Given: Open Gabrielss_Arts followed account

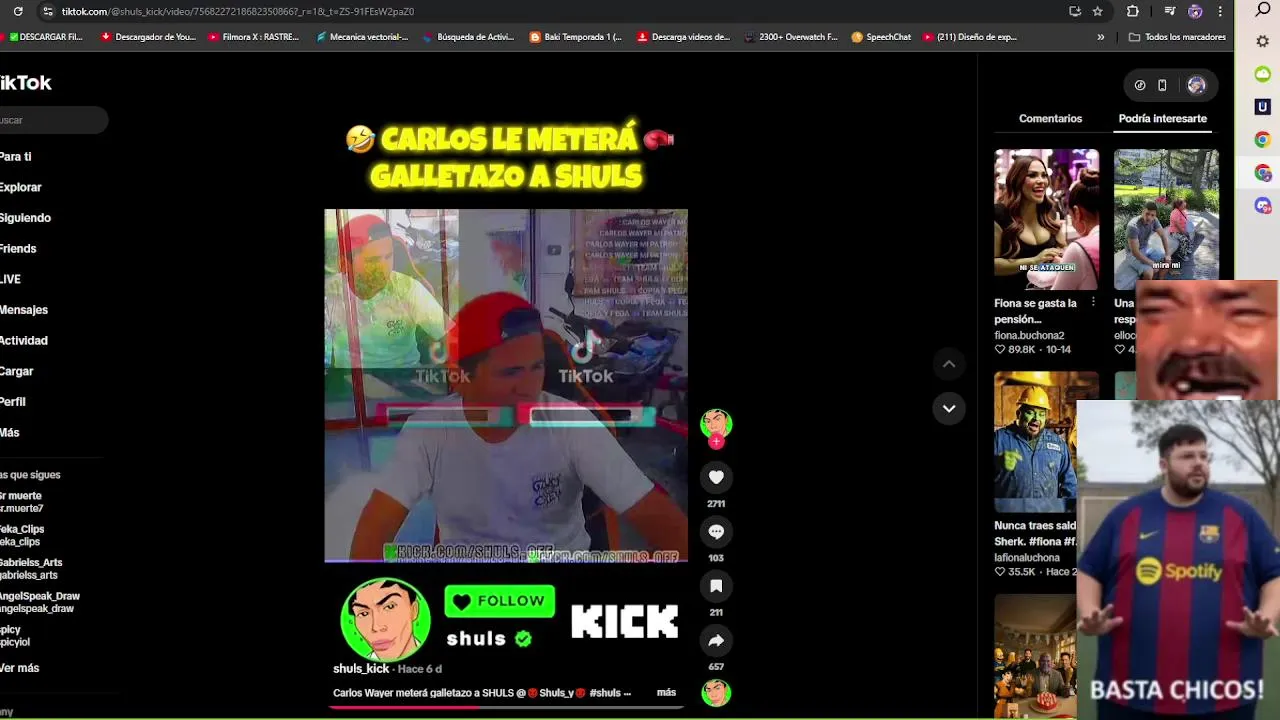Looking at the screenshot, I should pyautogui.click(x=31, y=569).
